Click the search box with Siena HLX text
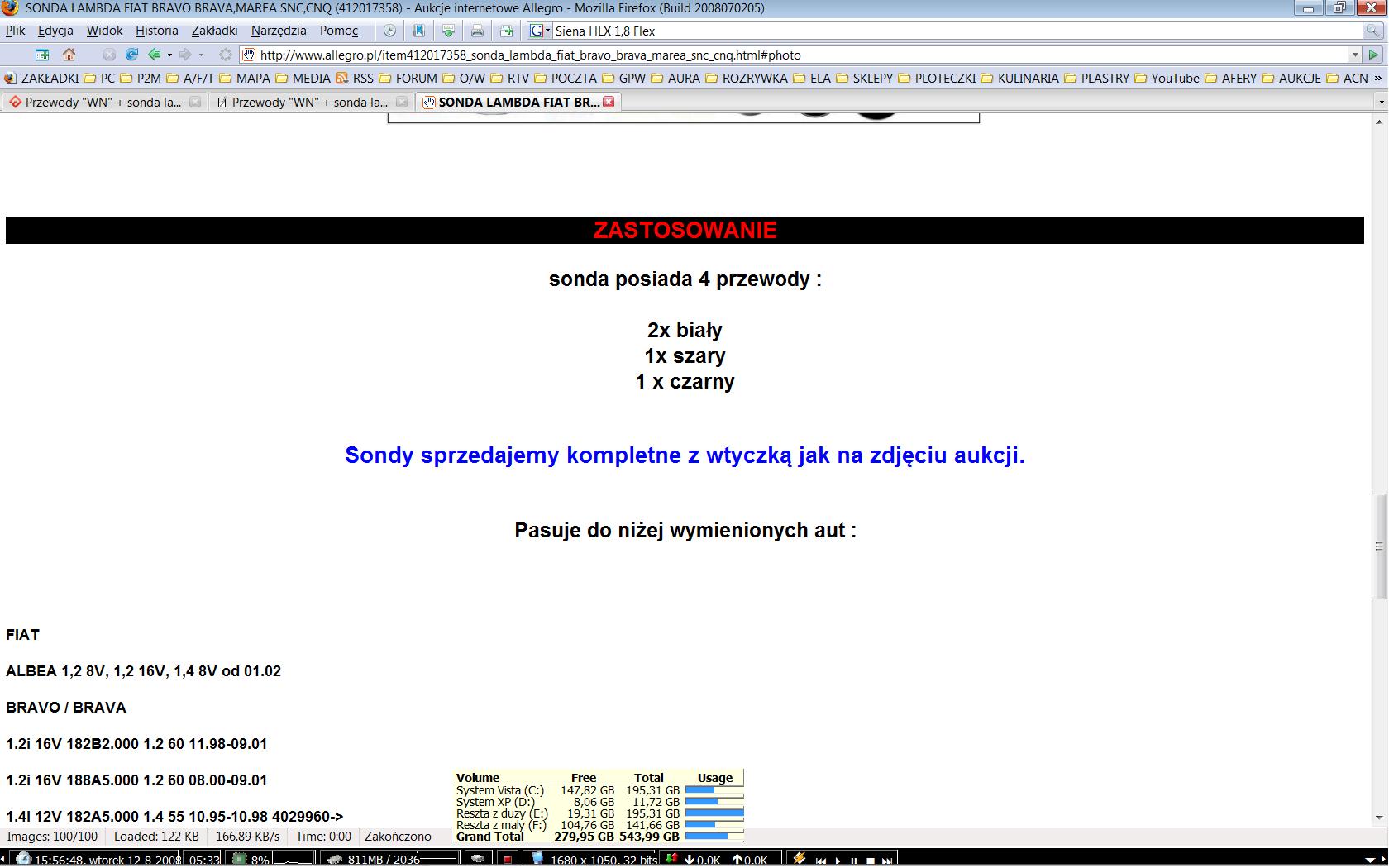Viewport: 1389px width, 868px height. pos(957,31)
